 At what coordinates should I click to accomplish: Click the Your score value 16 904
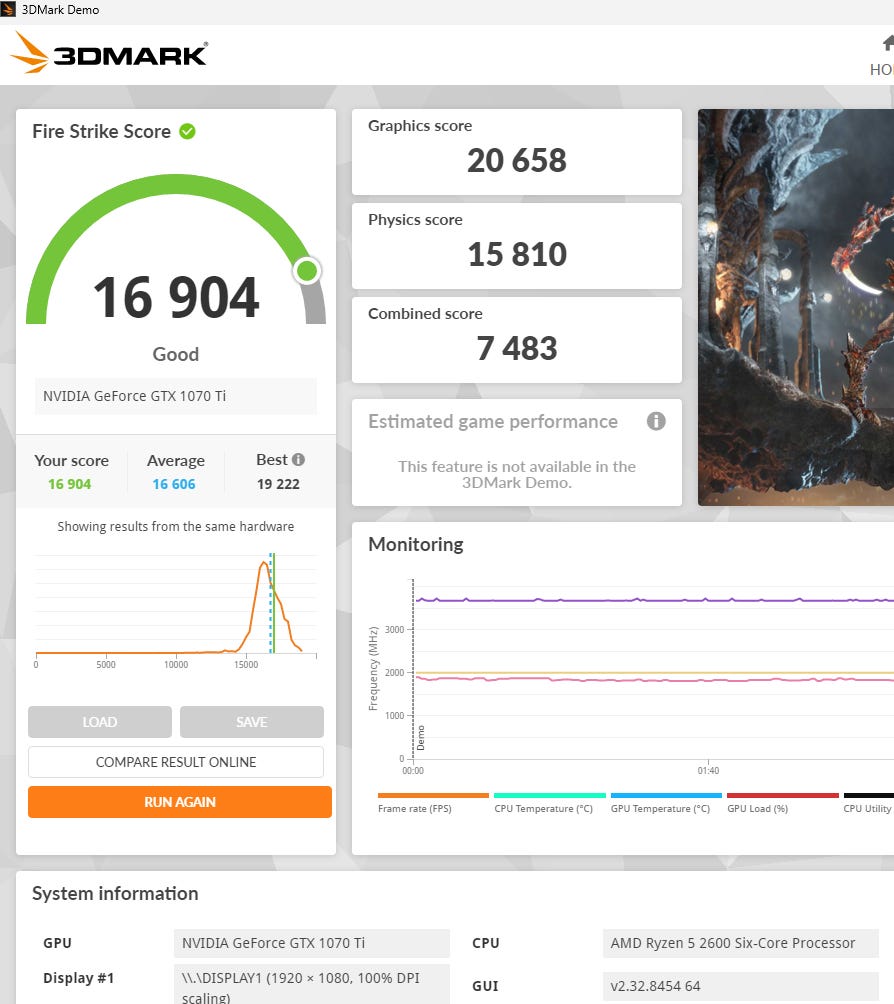(x=70, y=484)
